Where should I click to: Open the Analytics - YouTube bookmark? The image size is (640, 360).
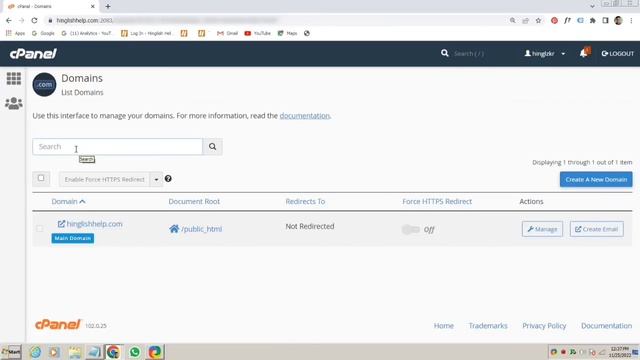(x=87, y=33)
